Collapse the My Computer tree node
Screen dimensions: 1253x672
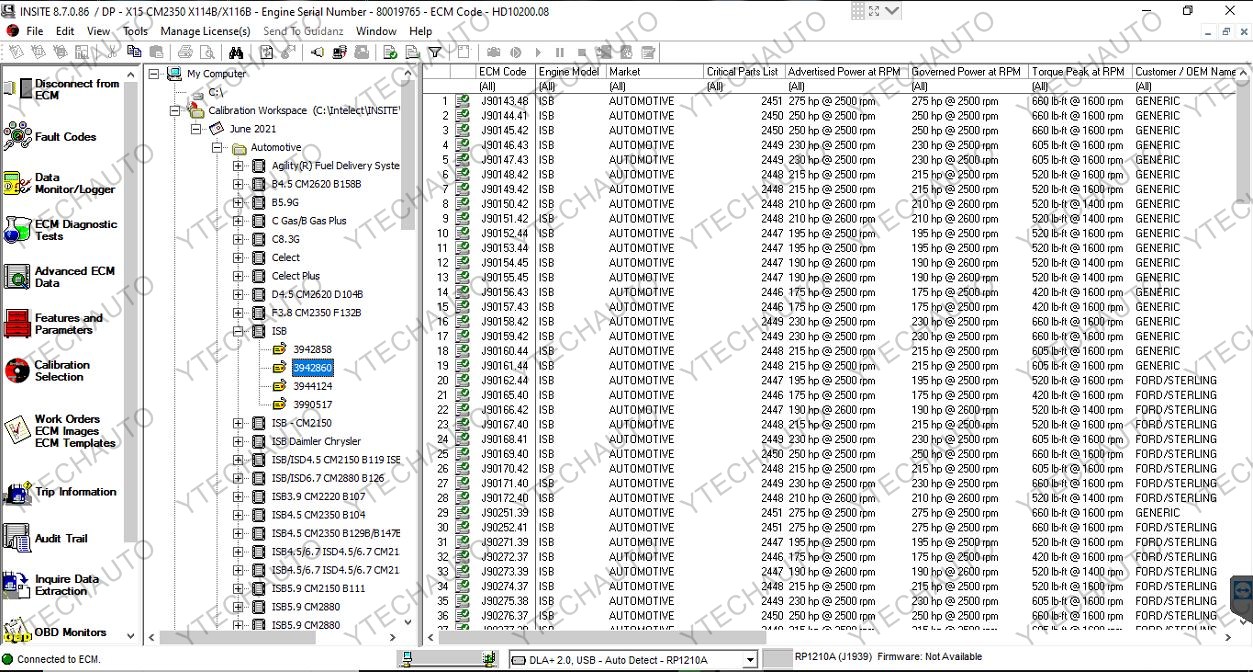(x=154, y=74)
